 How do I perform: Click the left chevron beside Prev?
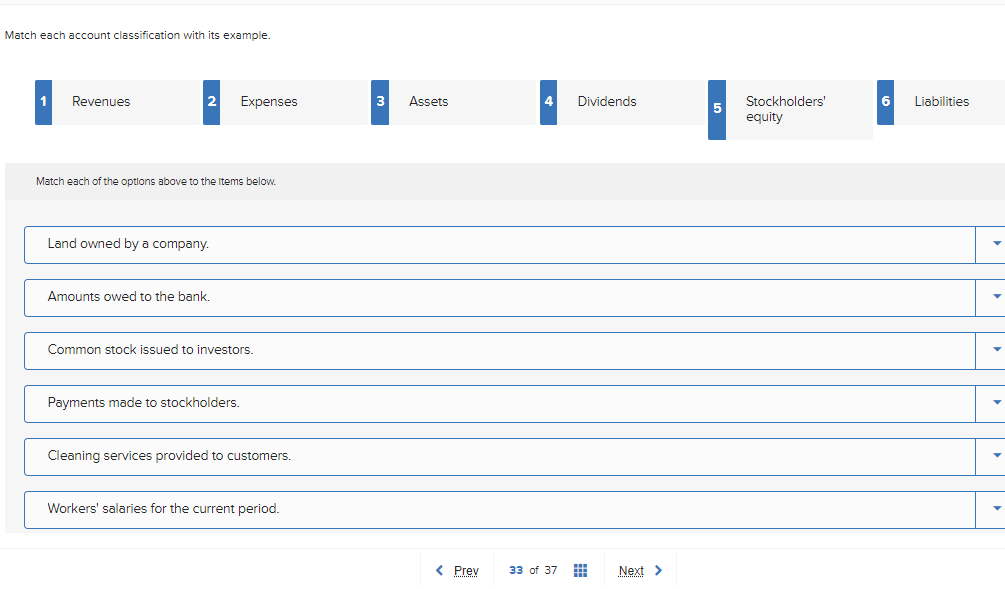coord(441,569)
